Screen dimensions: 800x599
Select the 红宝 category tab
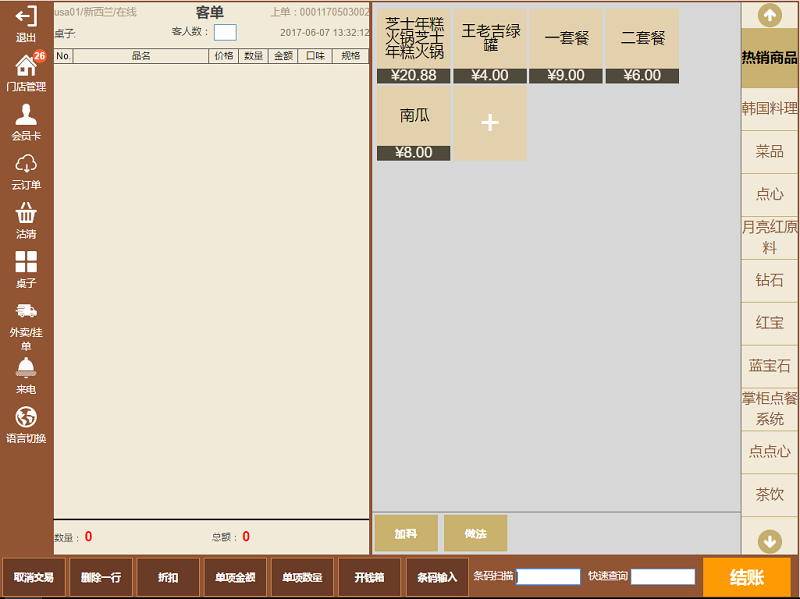(x=769, y=323)
